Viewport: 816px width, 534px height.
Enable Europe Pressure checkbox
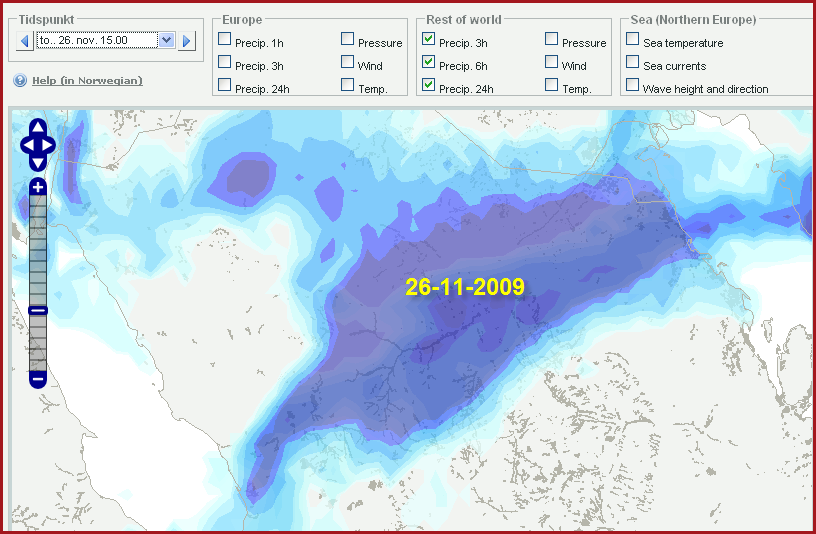pos(348,39)
